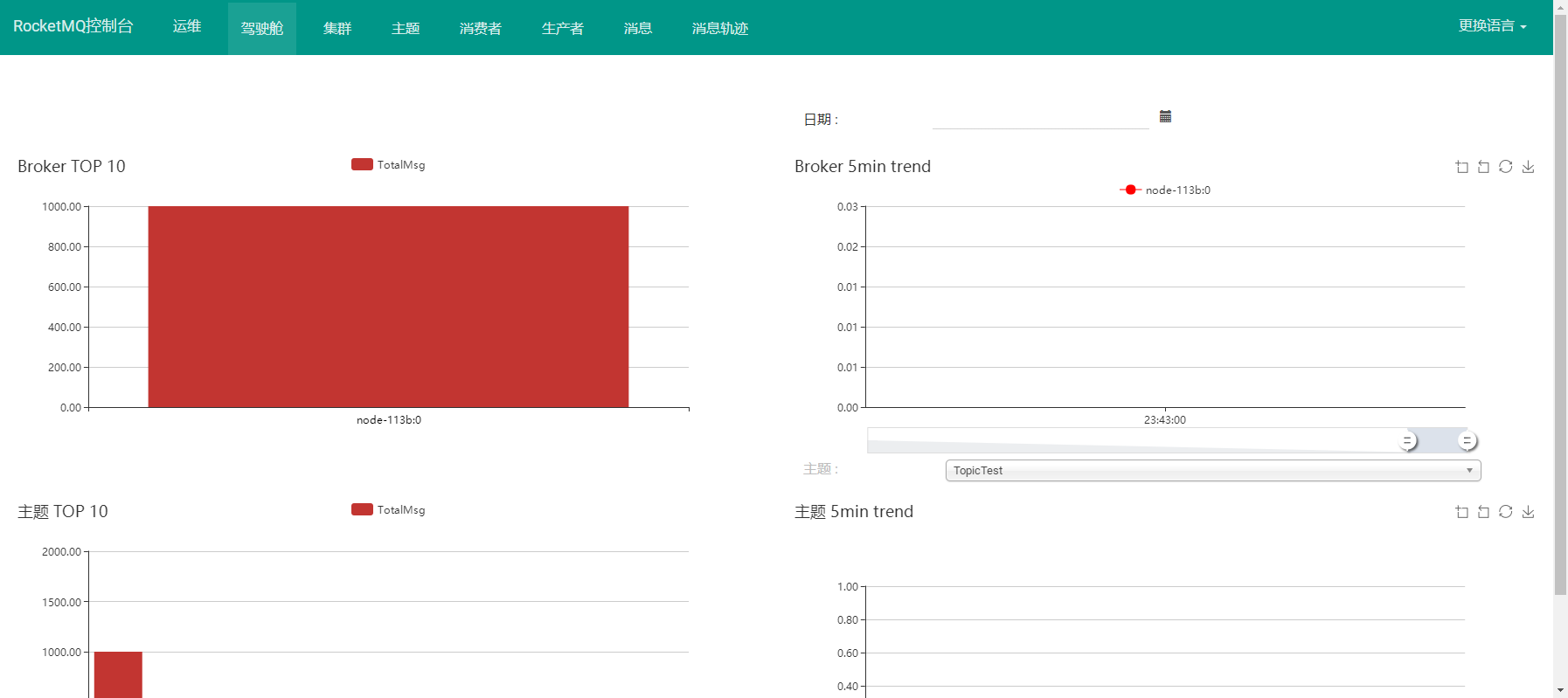
Task: Click the 日期 date input field
Action: point(1040,118)
